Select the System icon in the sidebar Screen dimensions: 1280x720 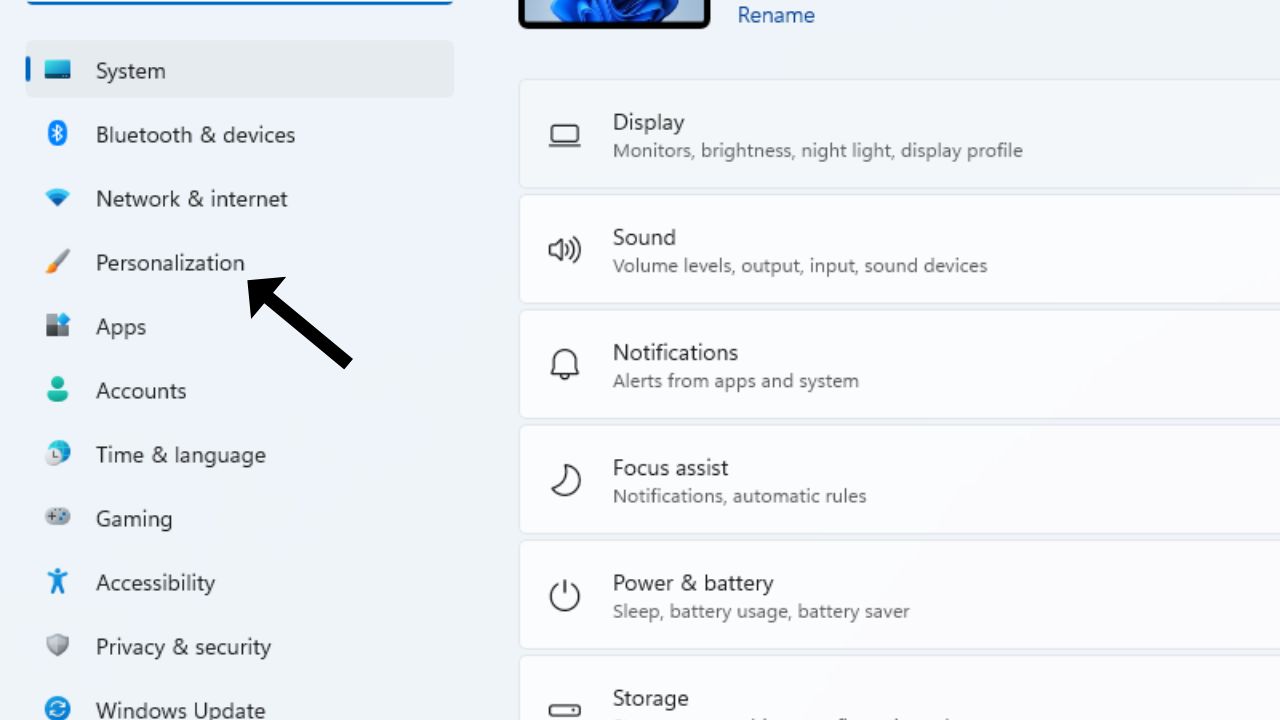[57, 70]
